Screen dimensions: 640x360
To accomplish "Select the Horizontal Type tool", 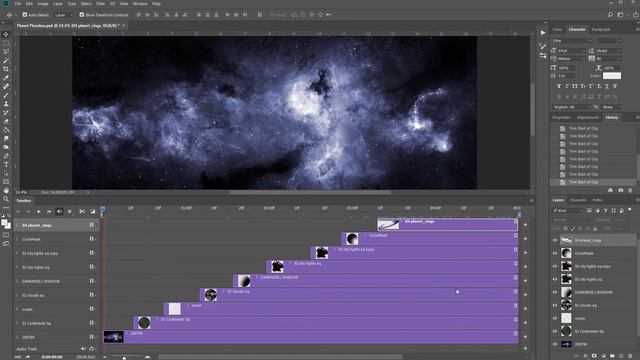I will pyautogui.click(x=6, y=164).
